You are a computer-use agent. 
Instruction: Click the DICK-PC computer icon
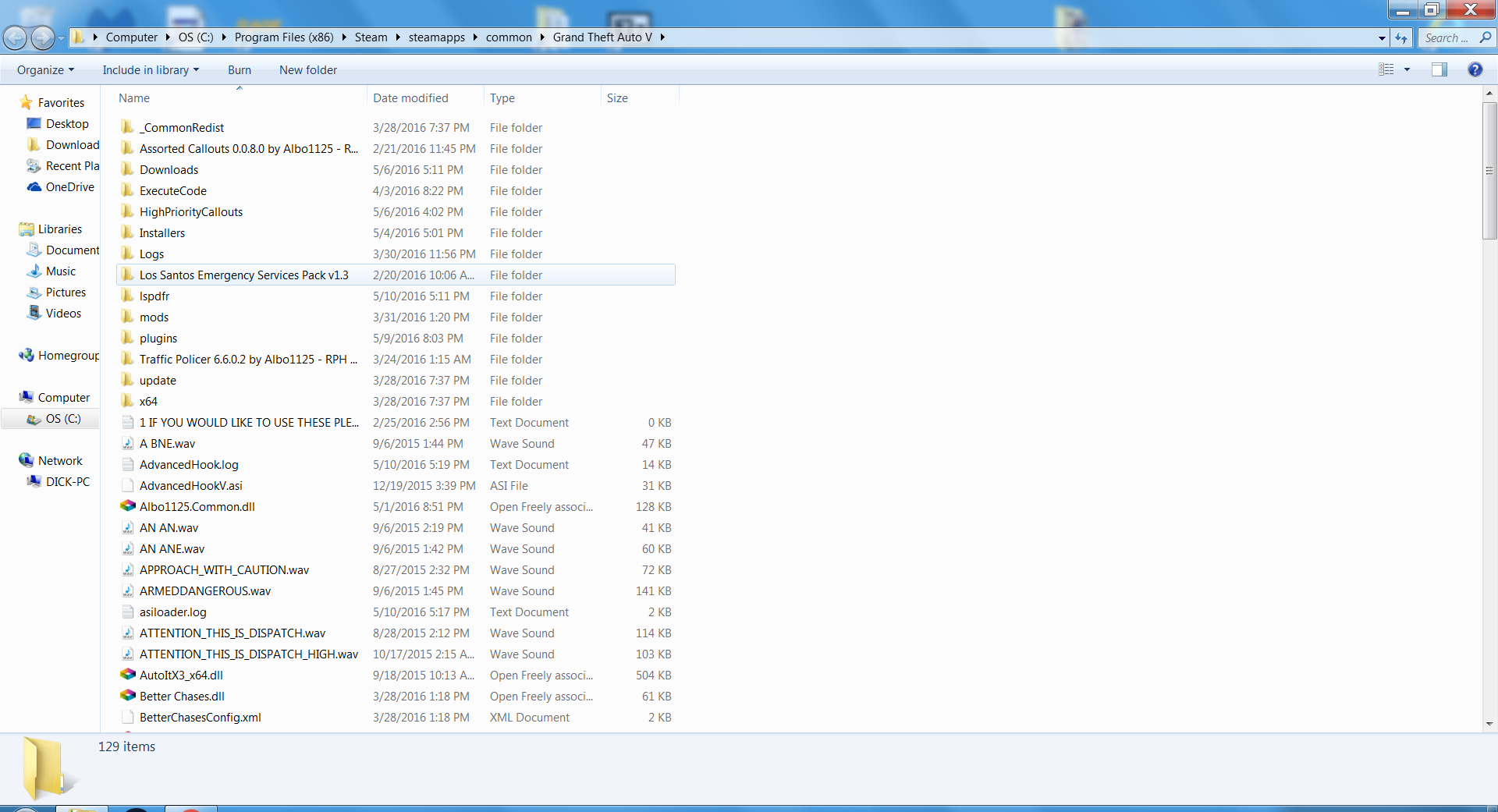(34, 481)
